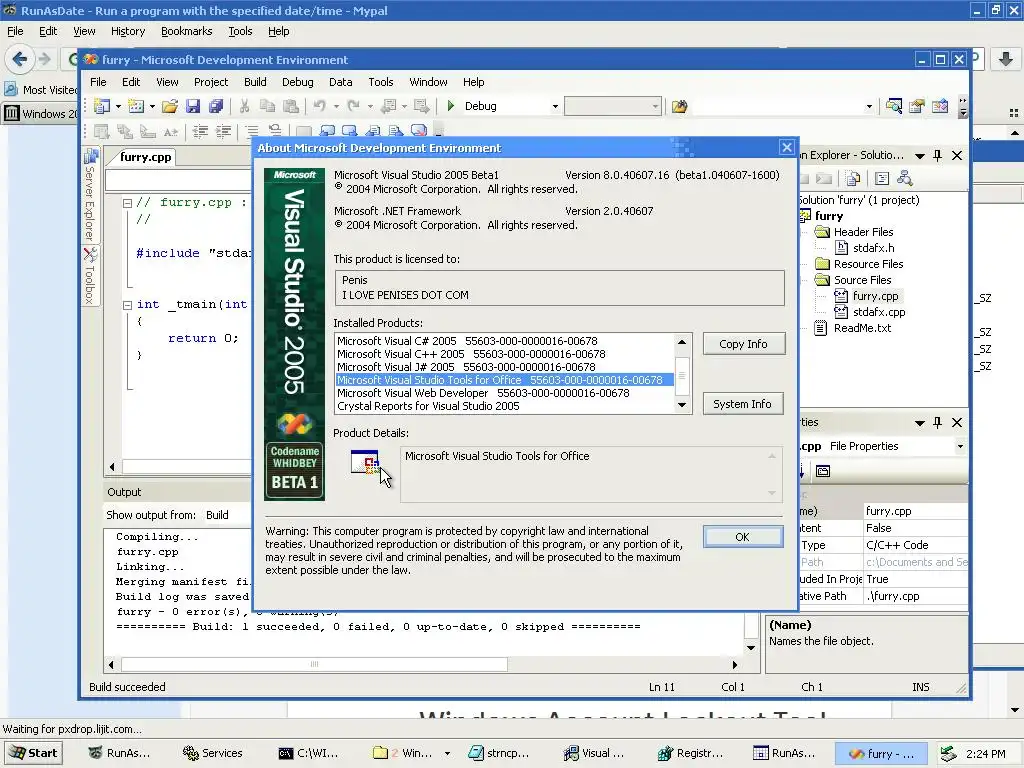Collapse the furry.cpp comment block outline
Viewport: 1024px width, 768px height.
127,203
